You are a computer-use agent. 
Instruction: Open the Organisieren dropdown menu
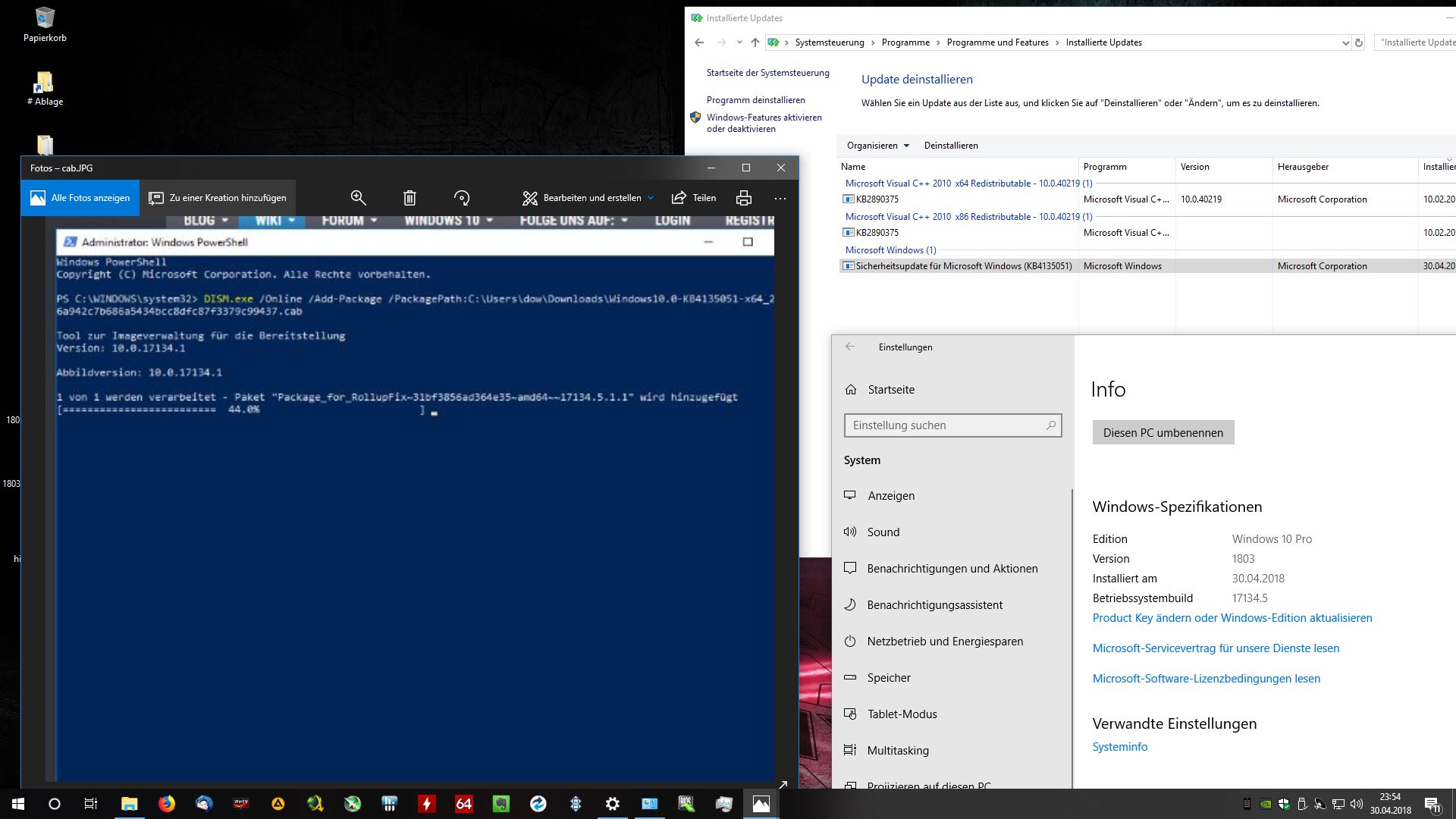click(877, 146)
